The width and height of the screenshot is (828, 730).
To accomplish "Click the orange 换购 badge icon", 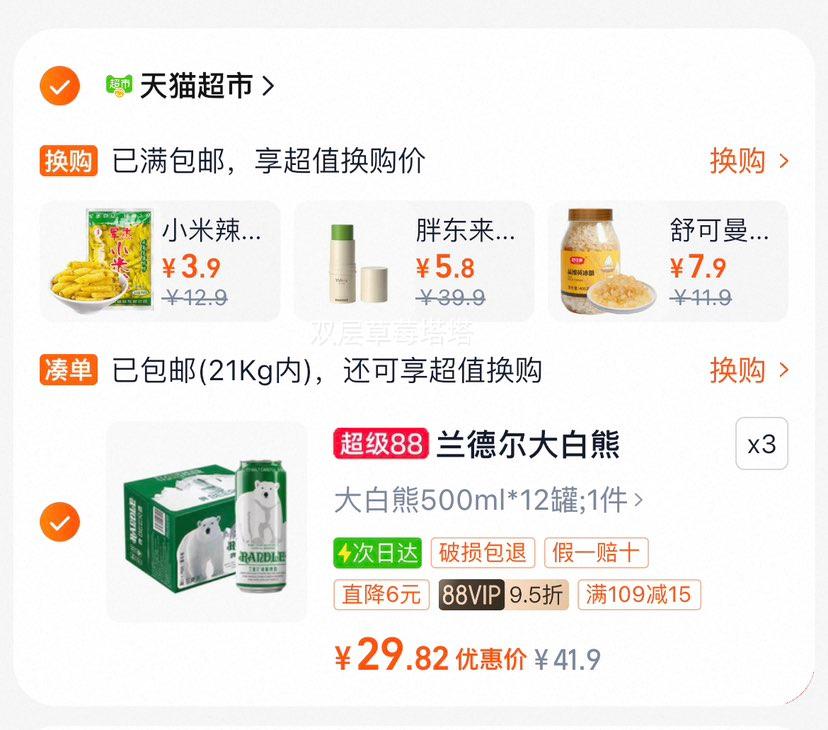I will [69, 161].
